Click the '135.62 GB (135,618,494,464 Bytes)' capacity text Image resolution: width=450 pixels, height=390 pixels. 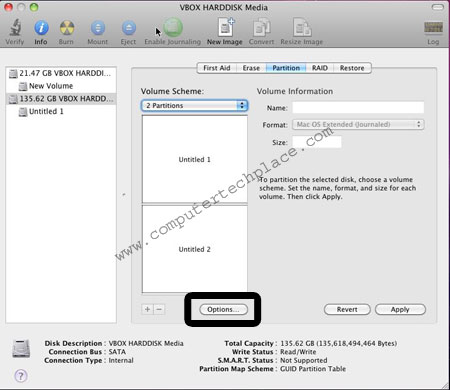coord(338,343)
